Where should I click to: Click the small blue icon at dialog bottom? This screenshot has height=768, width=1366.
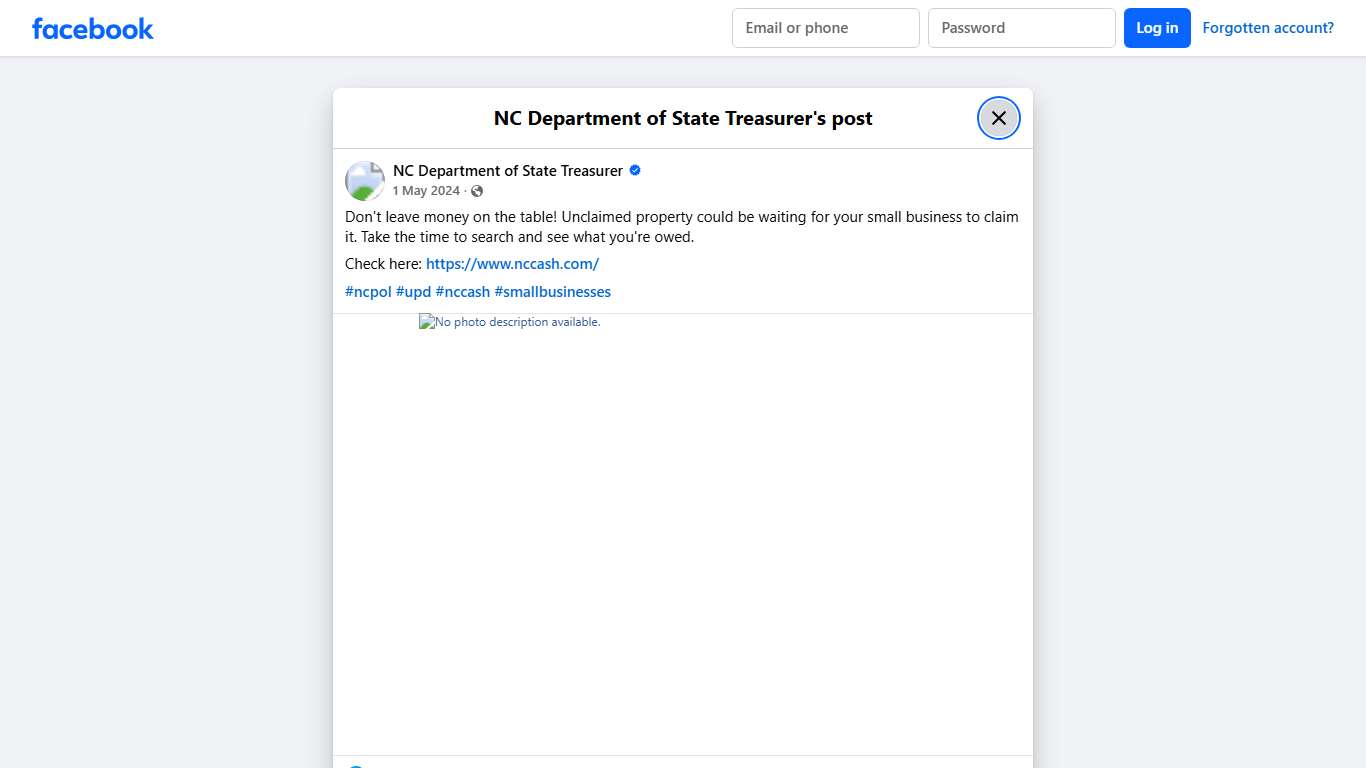pos(356,765)
